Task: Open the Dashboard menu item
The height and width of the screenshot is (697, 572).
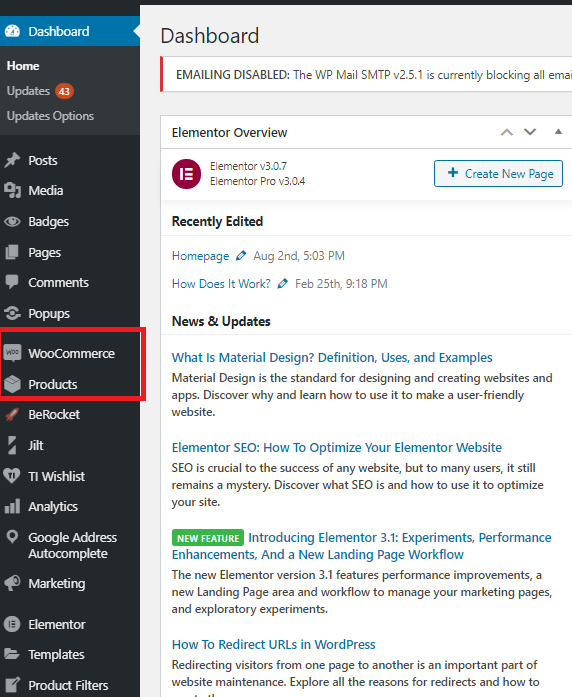Action: click(70, 31)
